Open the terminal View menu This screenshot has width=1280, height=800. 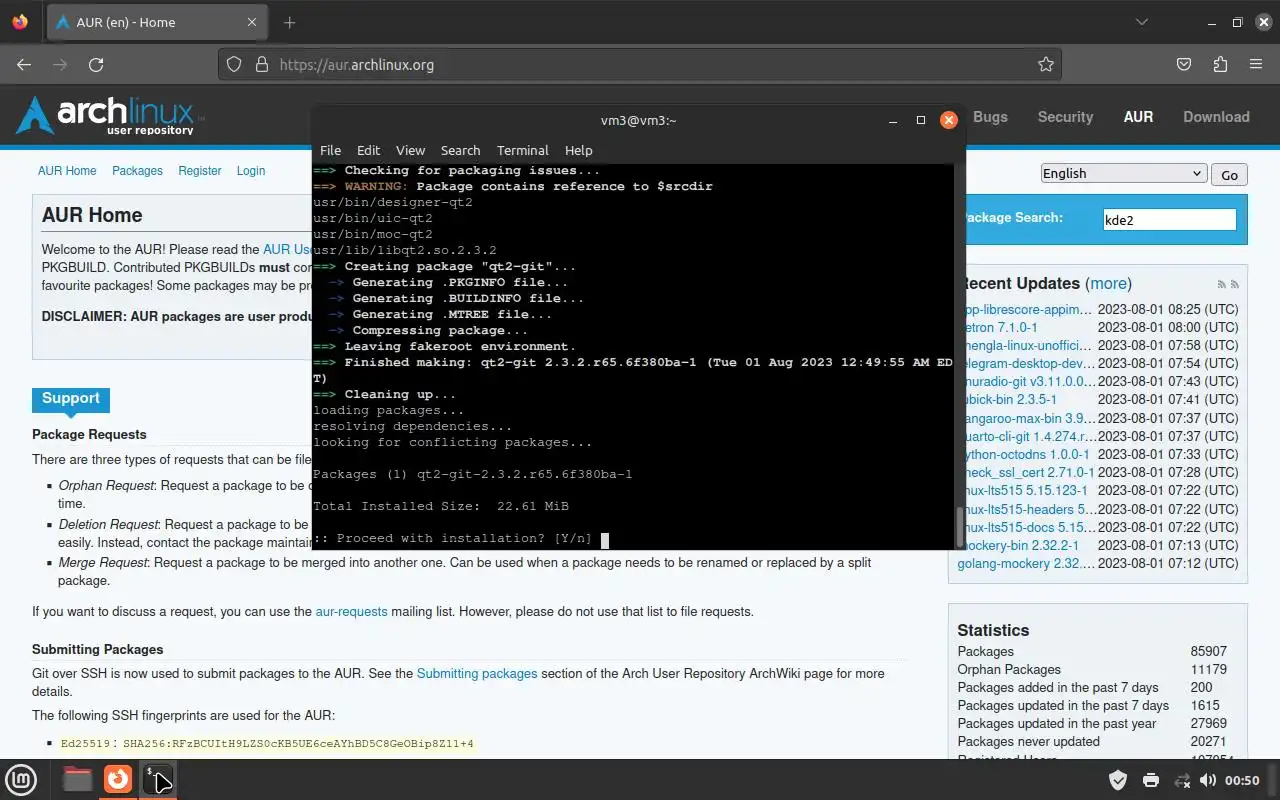[x=410, y=150]
